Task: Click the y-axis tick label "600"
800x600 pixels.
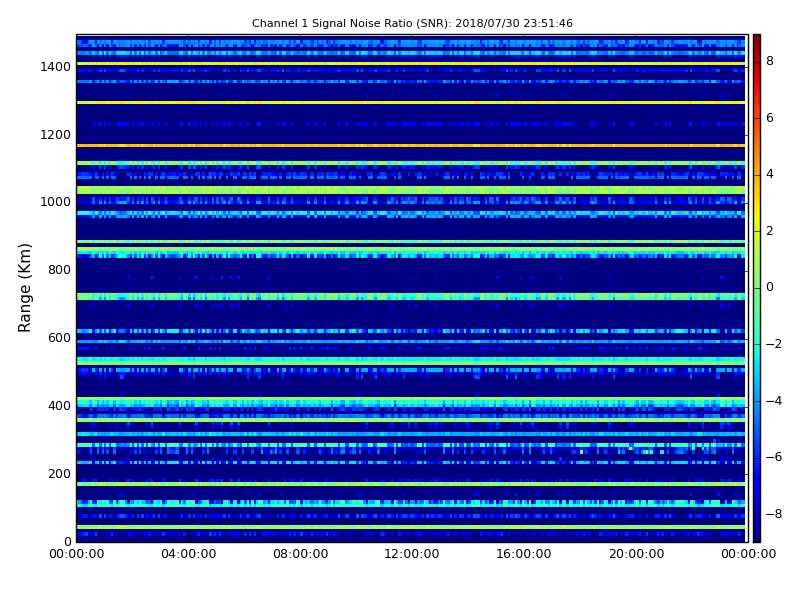Action: [59, 338]
